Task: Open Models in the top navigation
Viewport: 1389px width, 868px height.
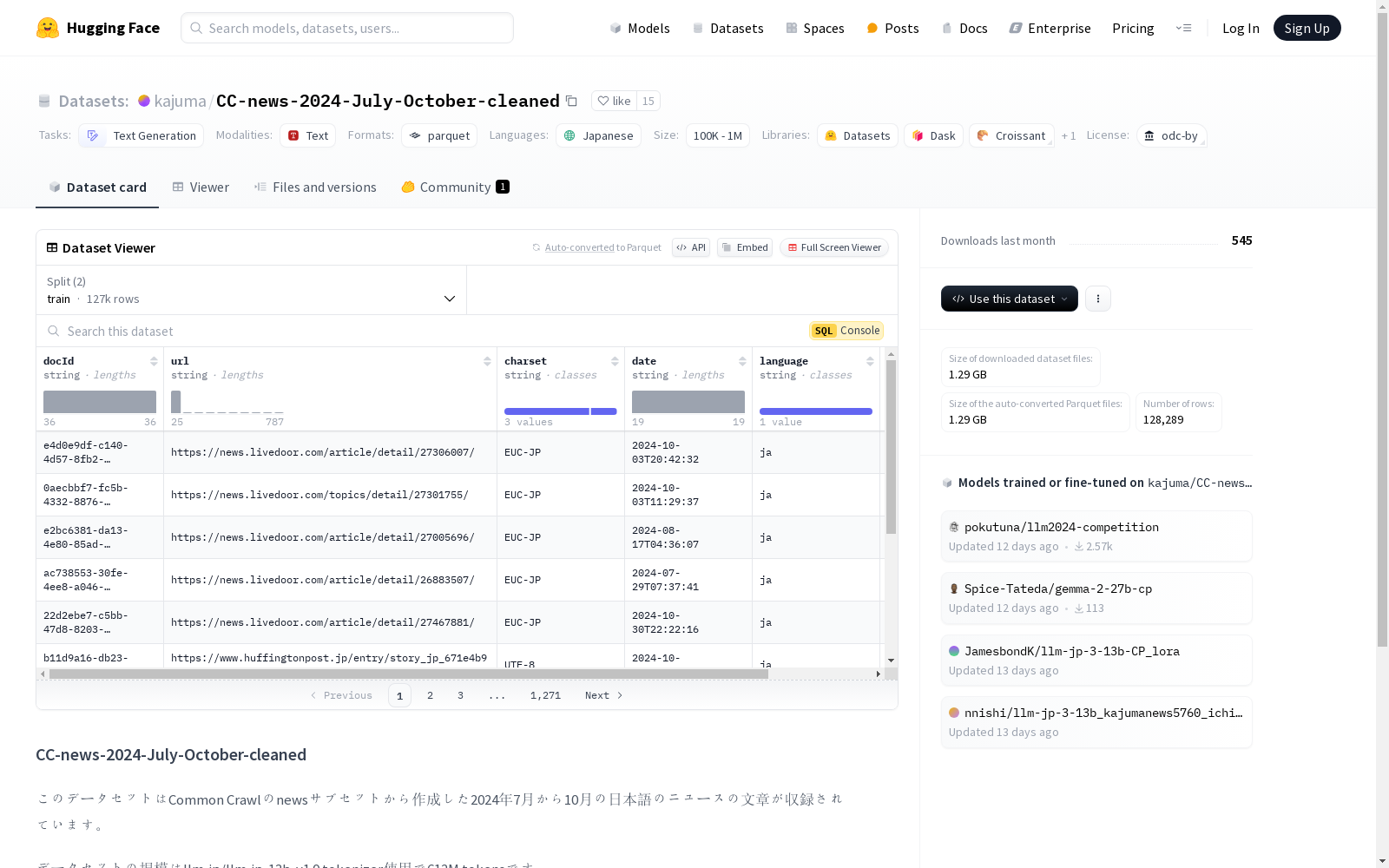Action: tap(640, 28)
